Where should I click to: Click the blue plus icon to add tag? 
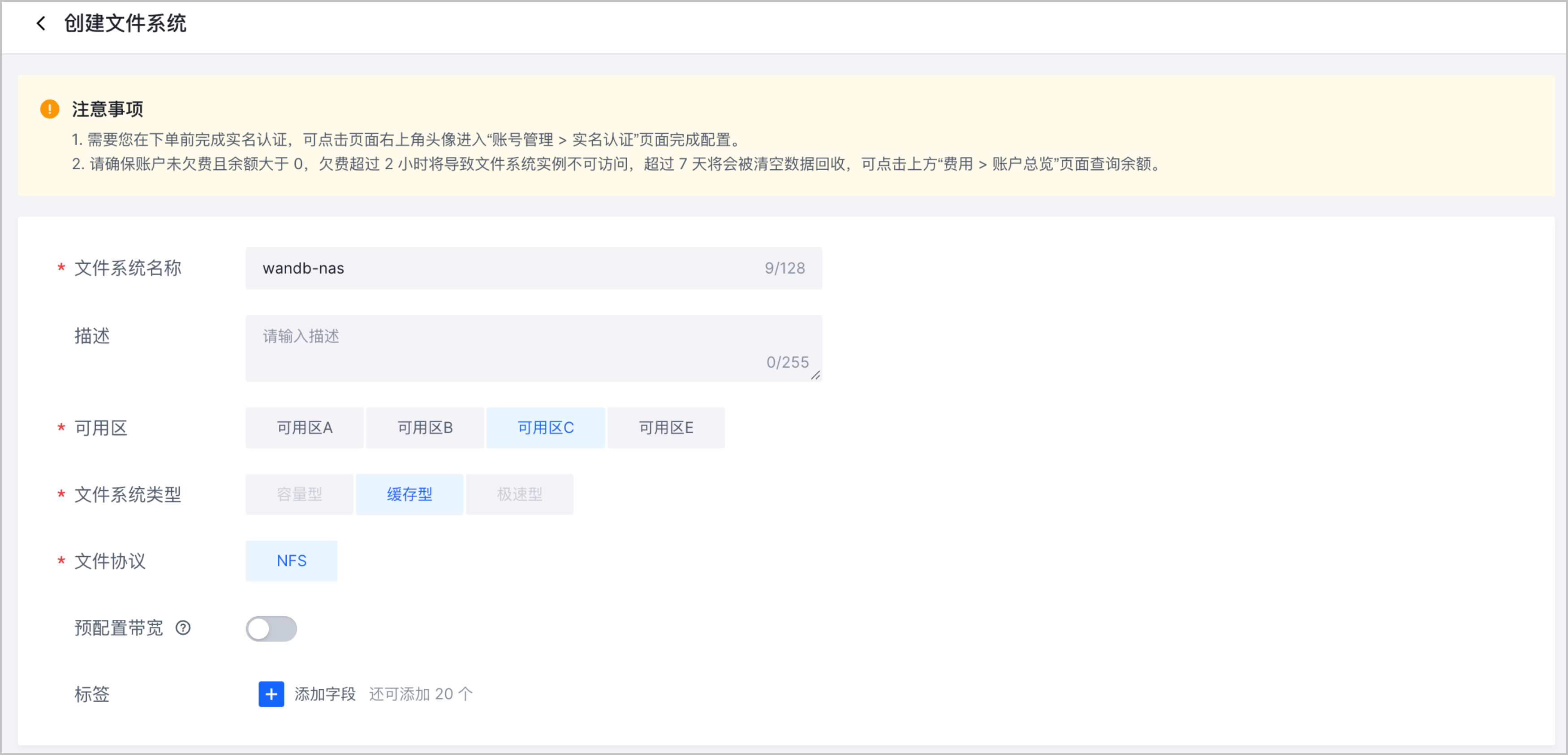point(271,694)
